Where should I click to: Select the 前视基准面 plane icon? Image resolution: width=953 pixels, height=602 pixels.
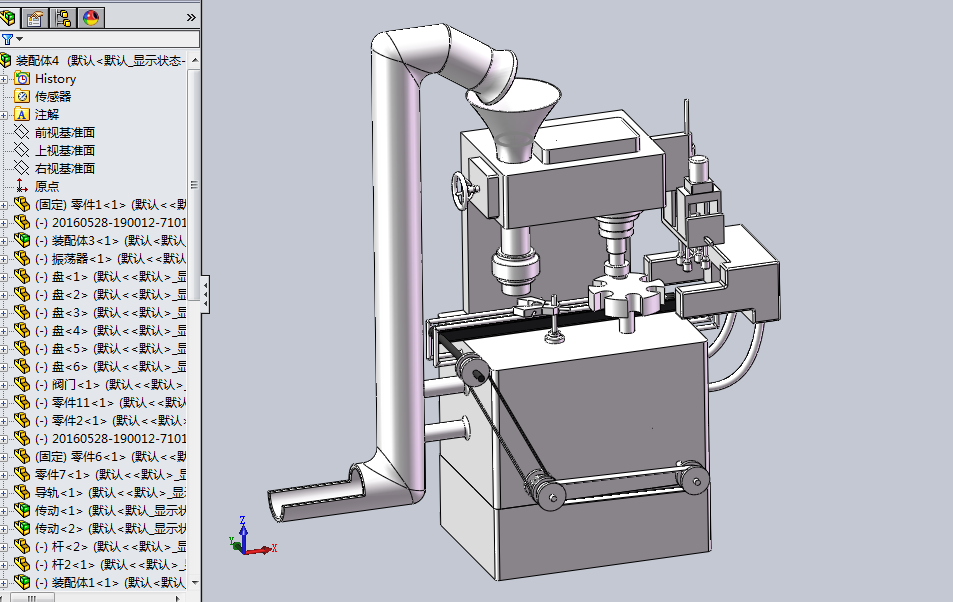tap(22, 133)
